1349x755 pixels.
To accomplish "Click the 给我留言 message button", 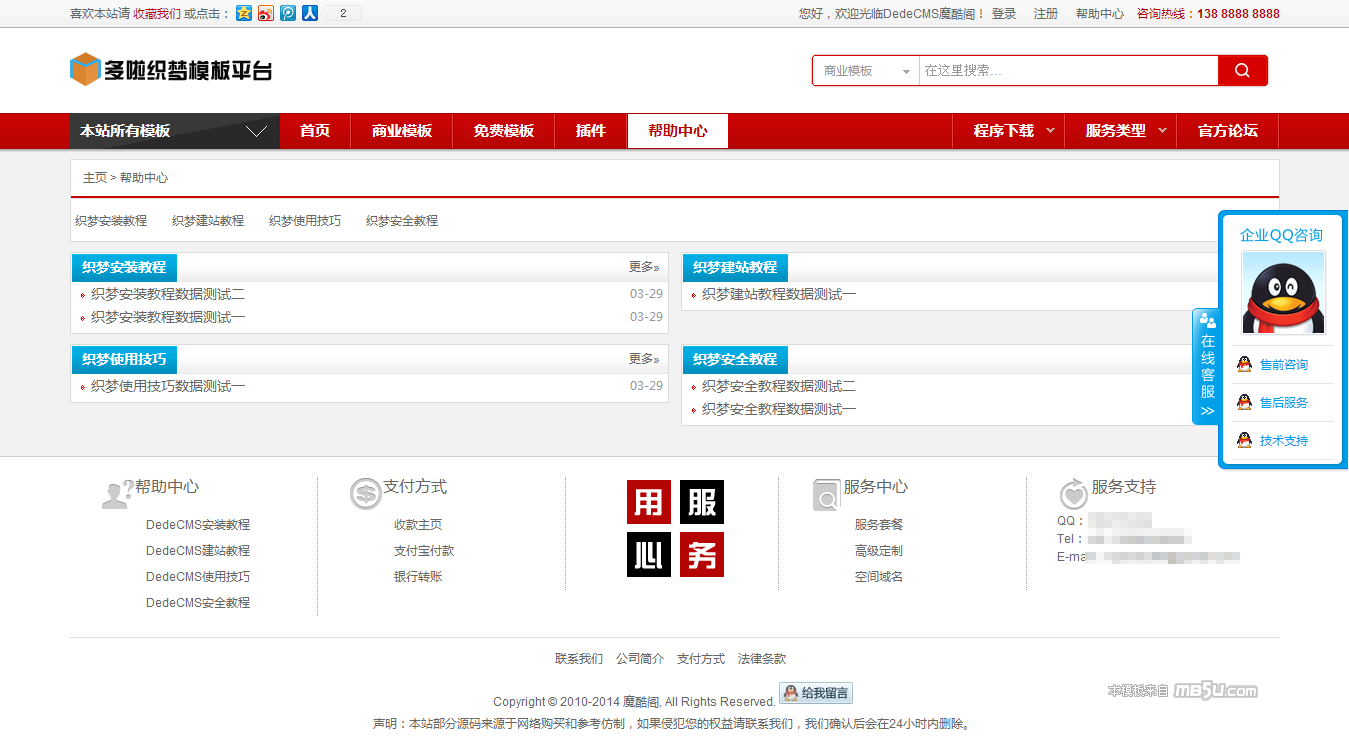I will click(815, 693).
